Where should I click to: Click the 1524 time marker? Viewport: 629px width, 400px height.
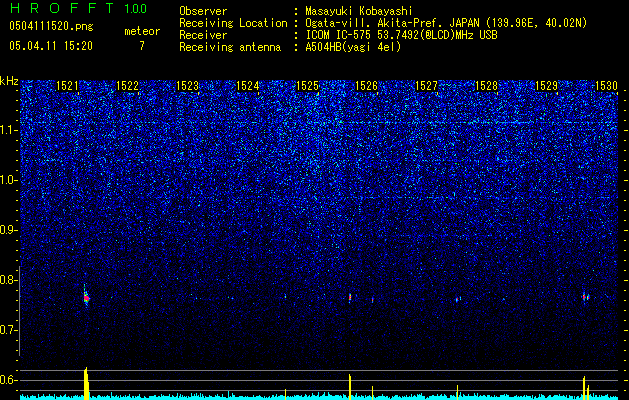[247, 86]
